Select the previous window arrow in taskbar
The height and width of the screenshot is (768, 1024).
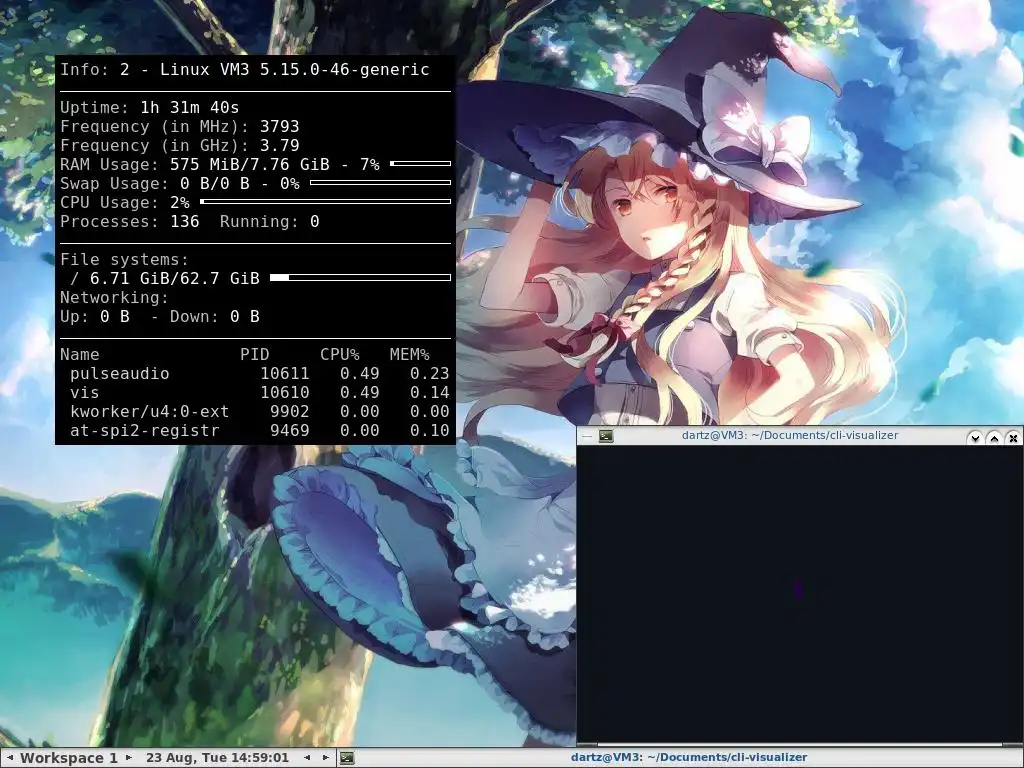click(307, 758)
